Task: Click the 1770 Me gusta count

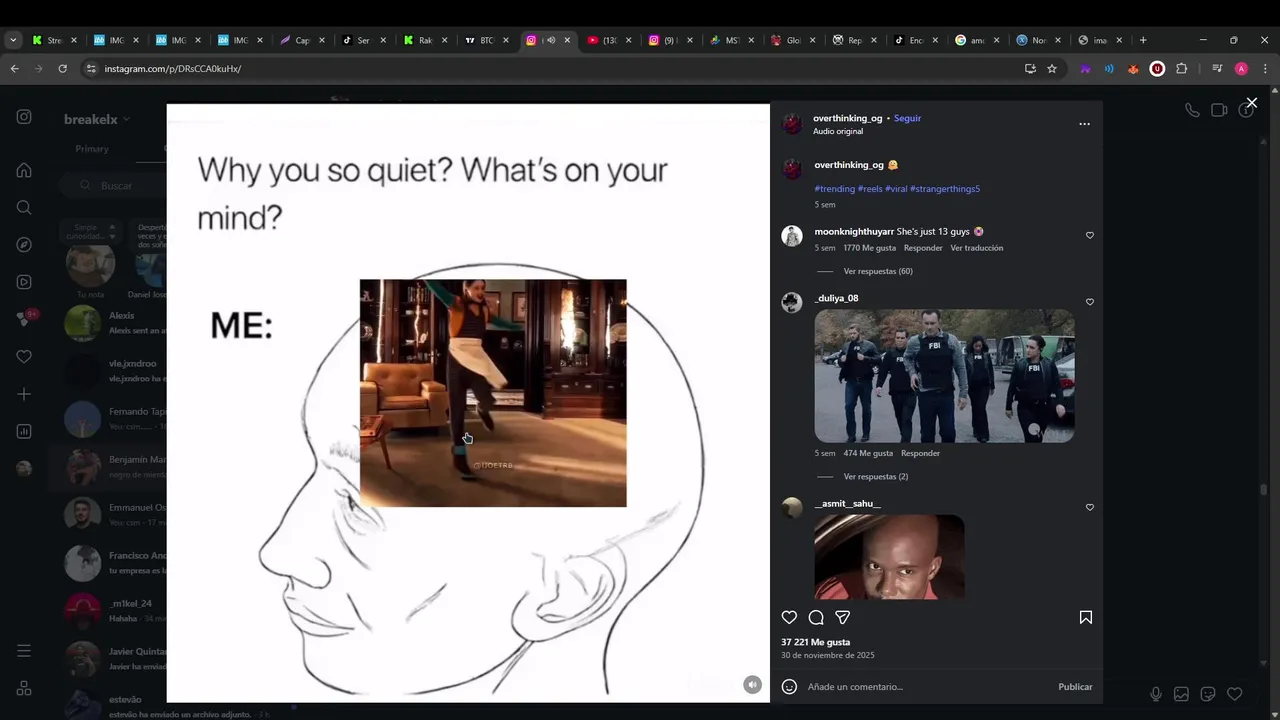Action: (869, 248)
